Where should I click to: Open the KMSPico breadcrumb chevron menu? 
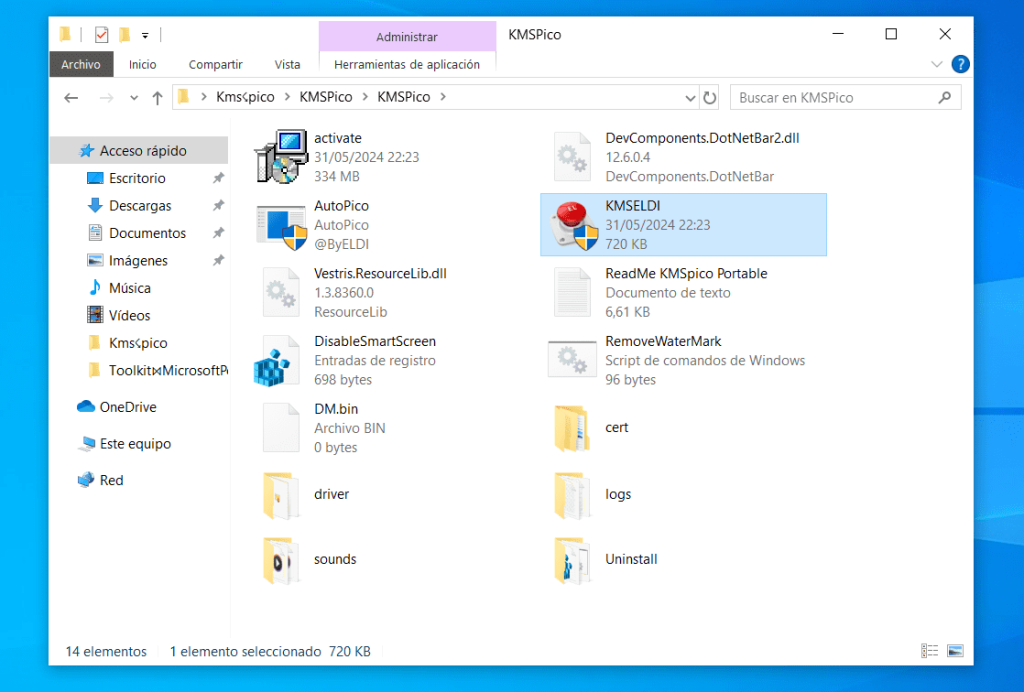pos(363,97)
